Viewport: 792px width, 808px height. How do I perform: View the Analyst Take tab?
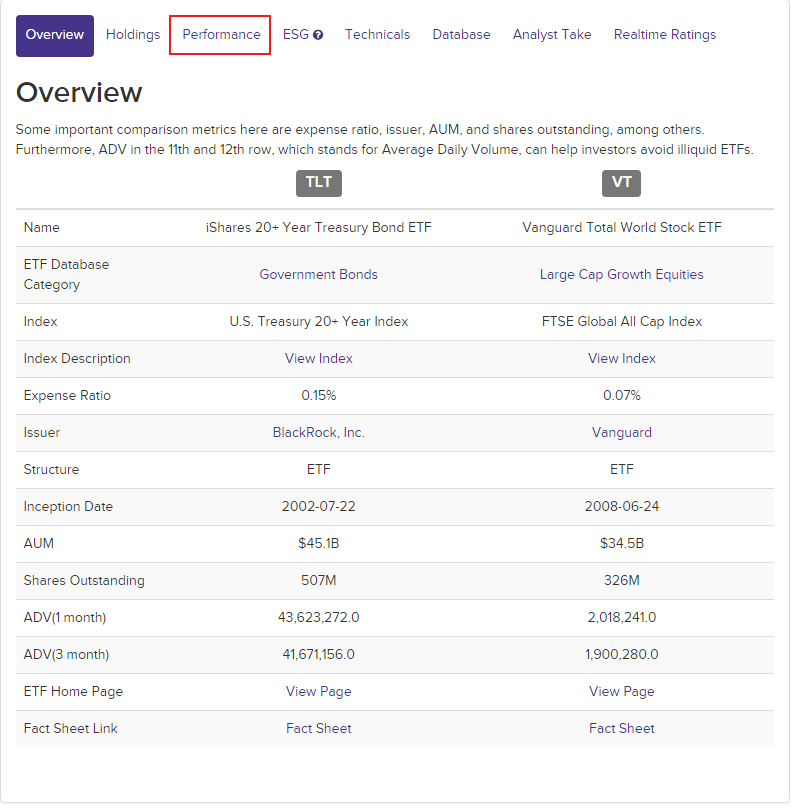(552, 35)
